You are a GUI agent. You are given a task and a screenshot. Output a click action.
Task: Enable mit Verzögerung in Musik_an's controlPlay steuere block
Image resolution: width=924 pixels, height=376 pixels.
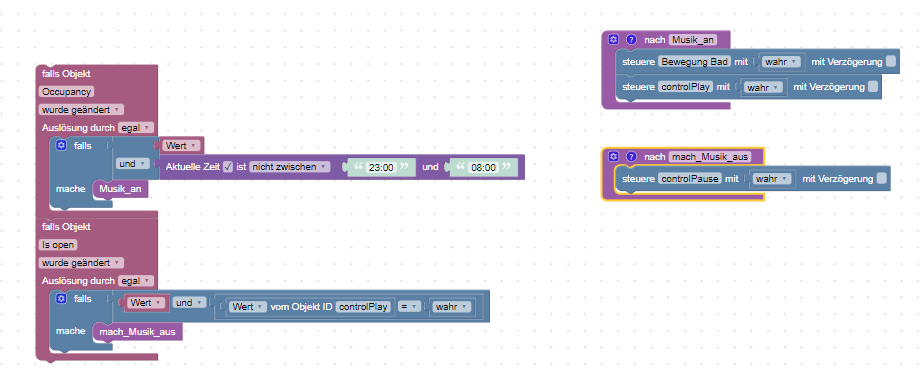coord(873,87)
